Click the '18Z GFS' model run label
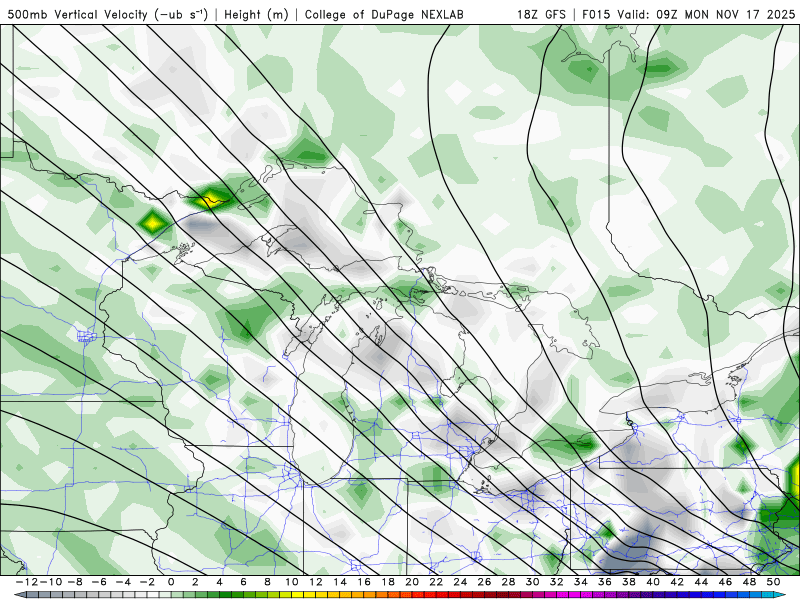 pos(541,14)
